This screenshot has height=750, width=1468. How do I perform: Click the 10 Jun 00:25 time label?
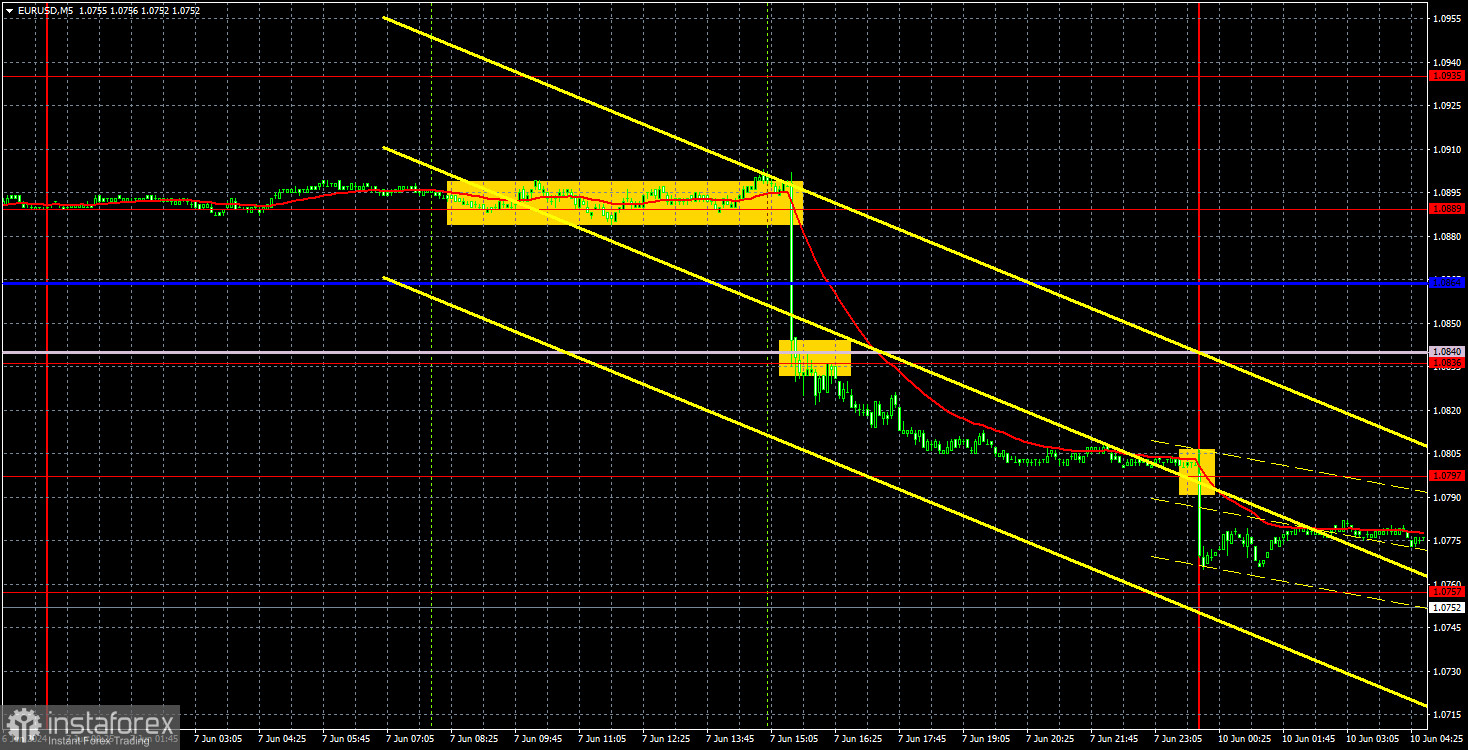click(x=1244, y=739)
